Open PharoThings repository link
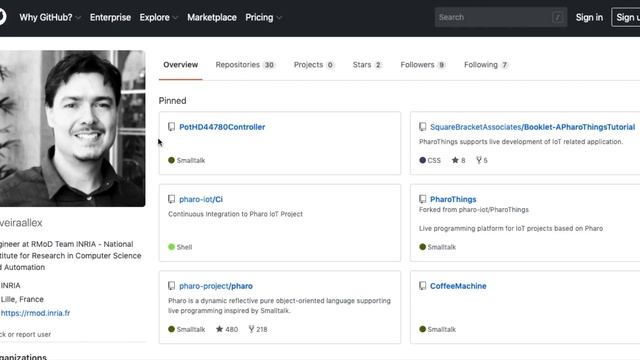This screenshot has width=640, height=360. 453,199
